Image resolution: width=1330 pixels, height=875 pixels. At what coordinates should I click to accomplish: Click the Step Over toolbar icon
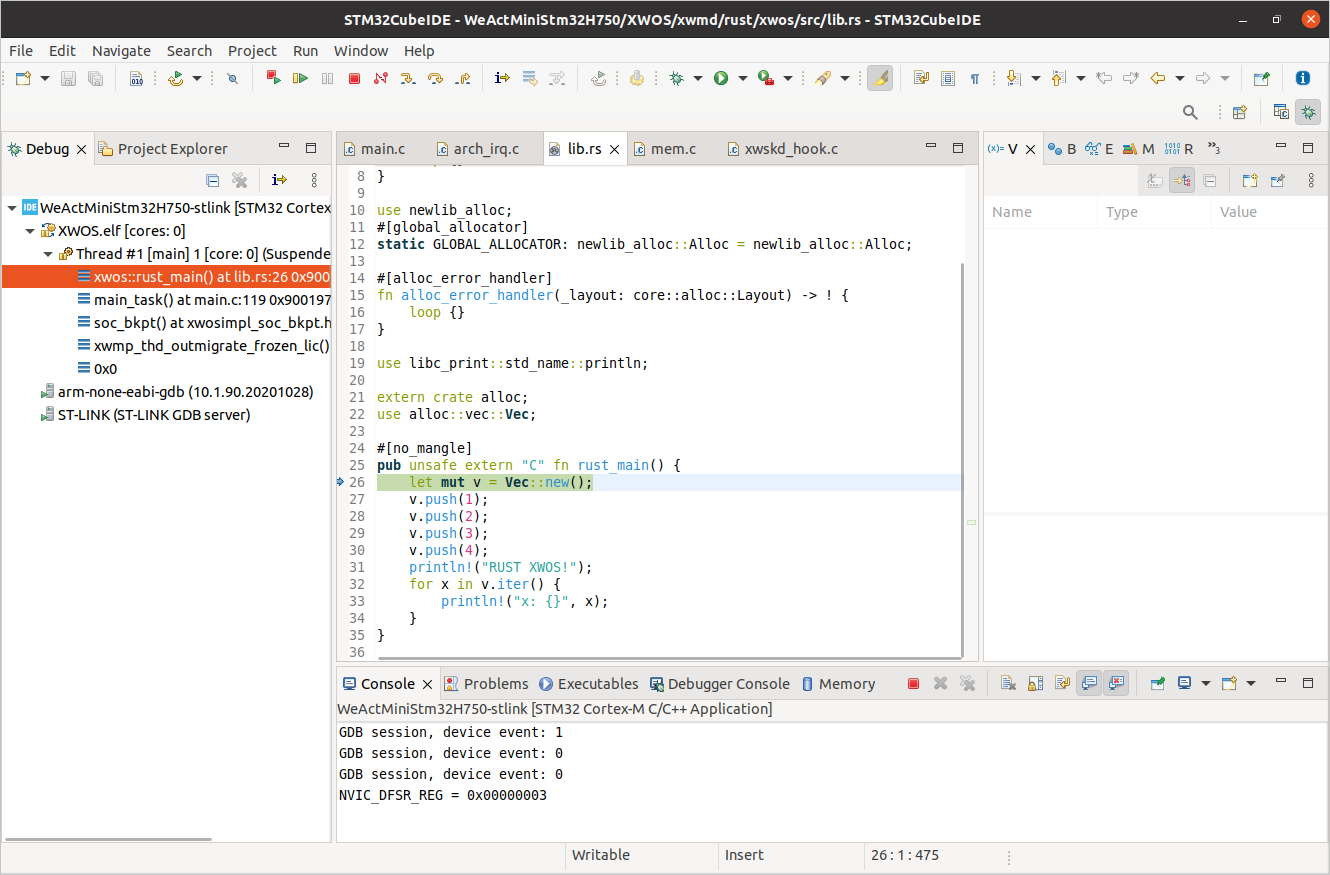tap(435, 78)
